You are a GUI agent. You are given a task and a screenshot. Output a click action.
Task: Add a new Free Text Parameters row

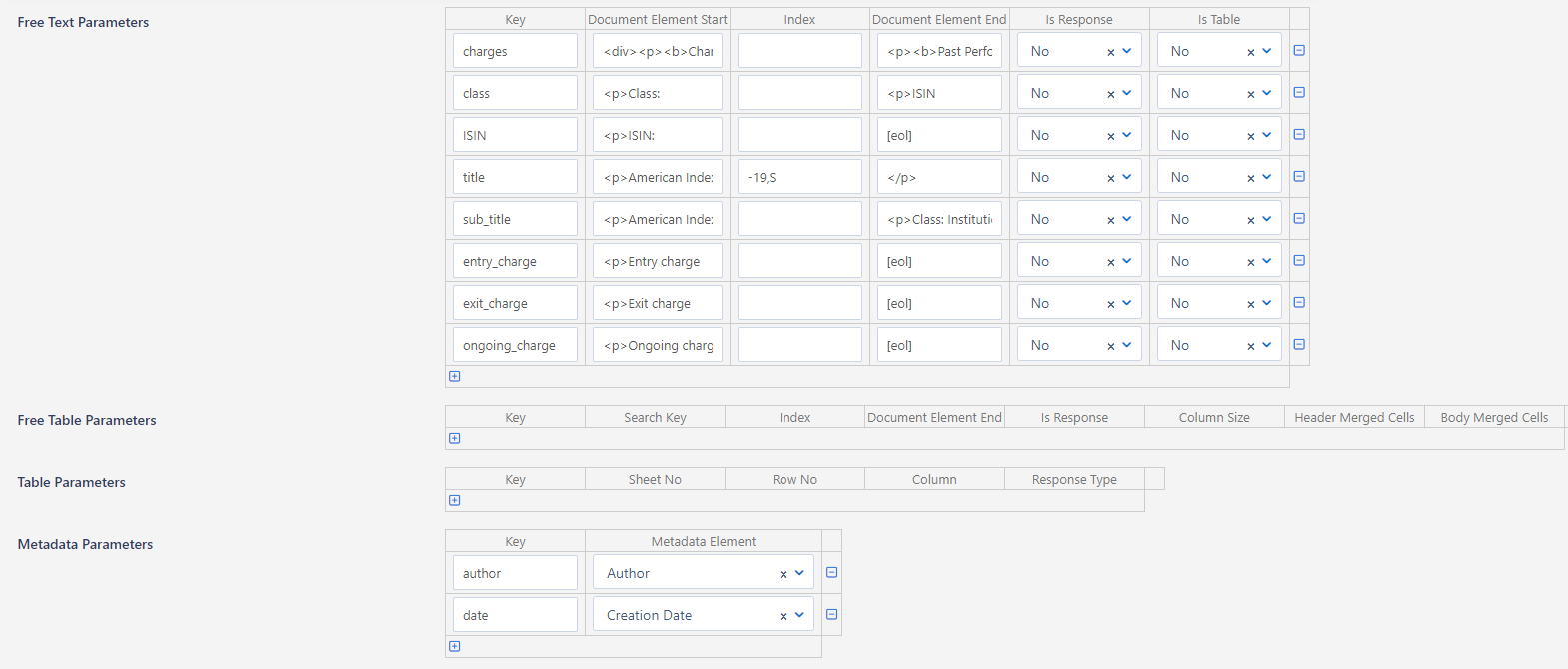(x=455, y=376)
